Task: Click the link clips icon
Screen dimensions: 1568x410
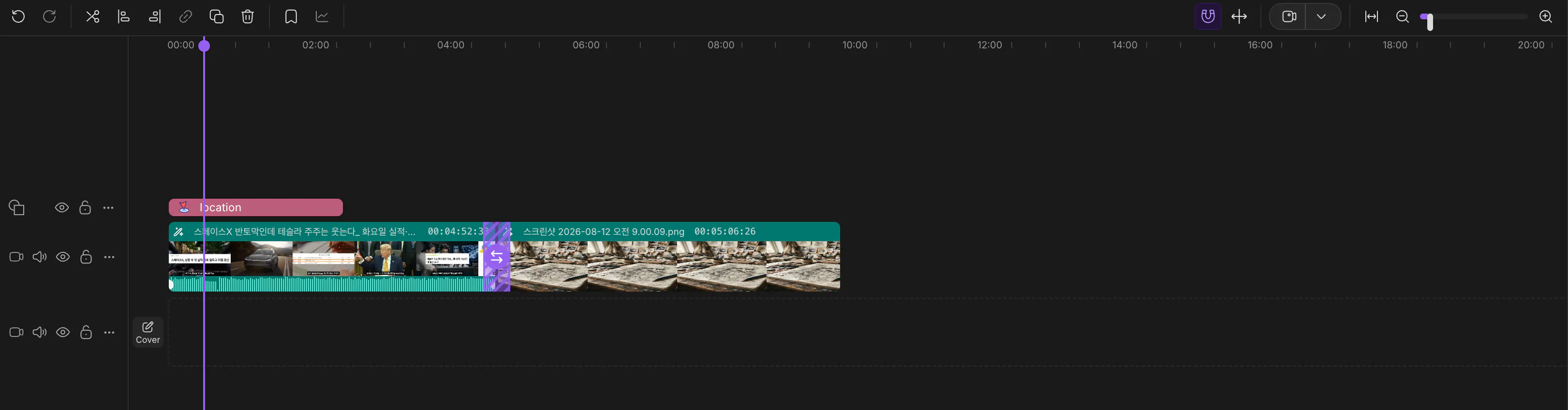Action: pos(186,16)
